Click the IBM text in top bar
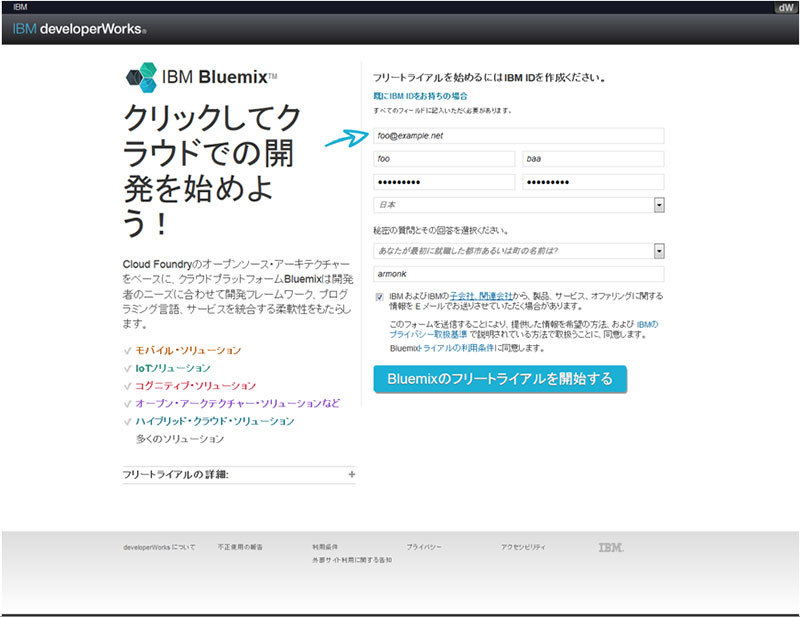 click(x=20, y=7)
